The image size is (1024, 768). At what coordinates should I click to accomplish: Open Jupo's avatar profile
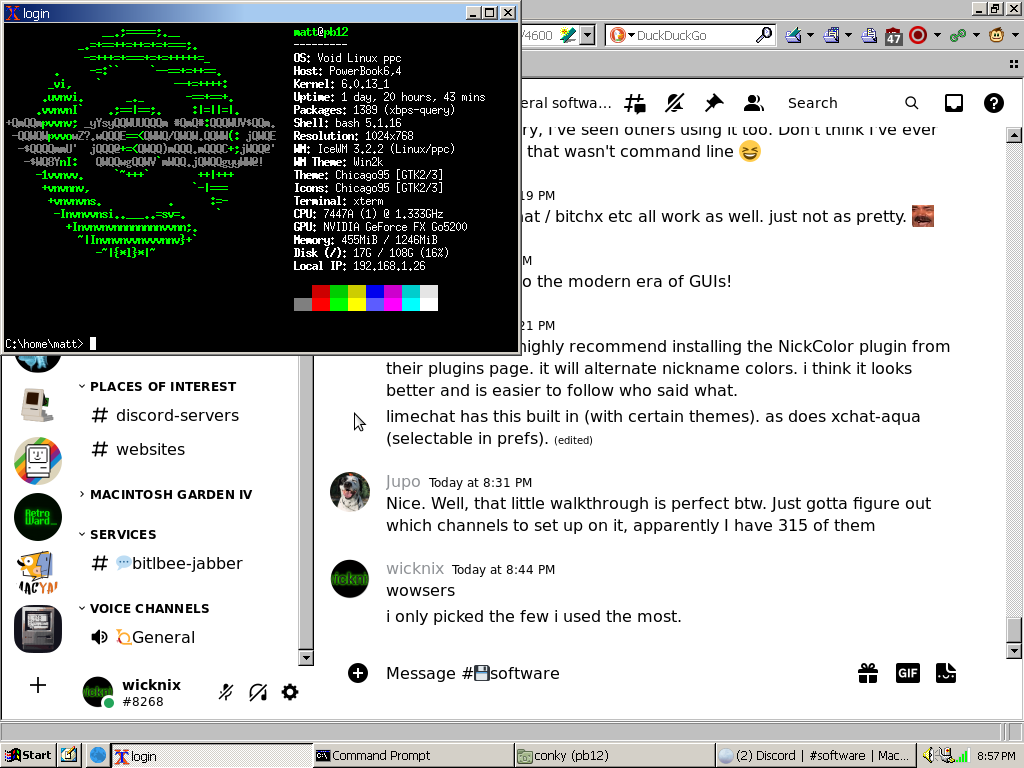point(350,491)
